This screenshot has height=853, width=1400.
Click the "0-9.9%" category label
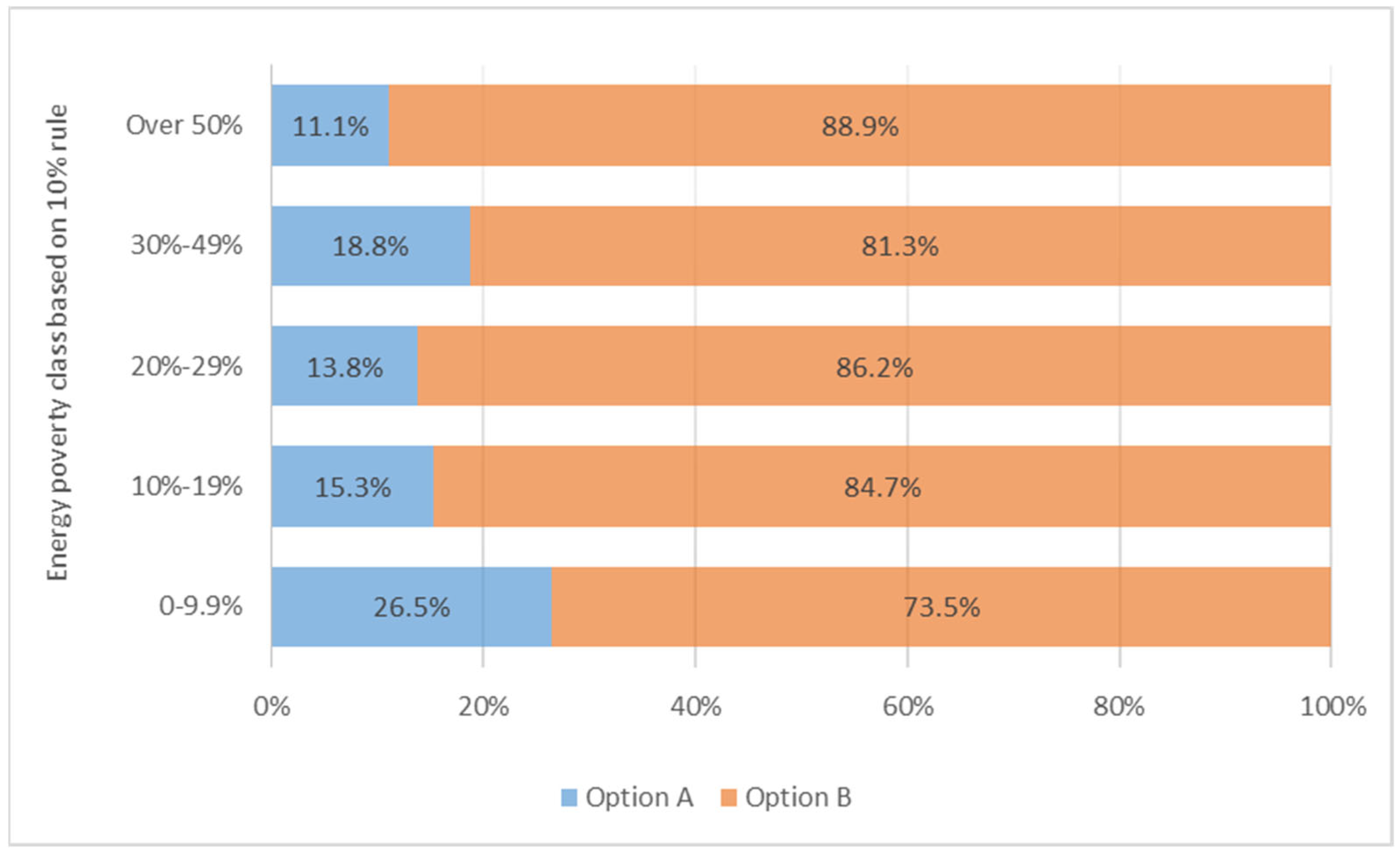(x=200, y=606)
